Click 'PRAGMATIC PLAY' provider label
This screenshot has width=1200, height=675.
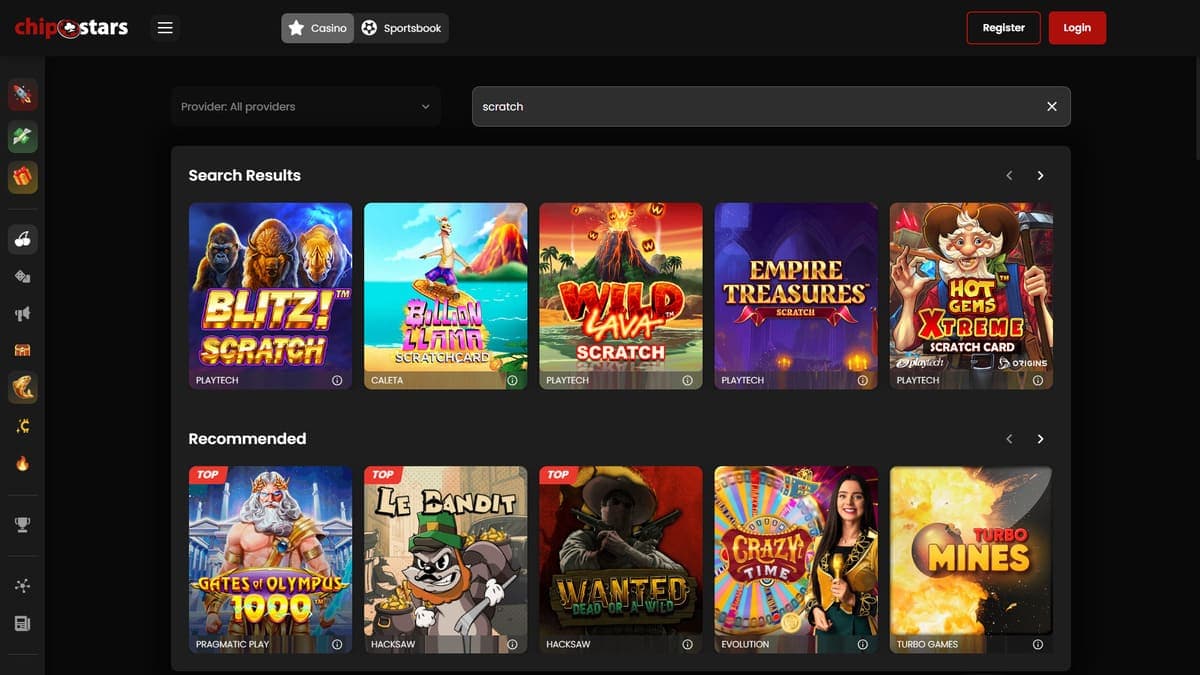pyautogui.click(x=232, y=645)
